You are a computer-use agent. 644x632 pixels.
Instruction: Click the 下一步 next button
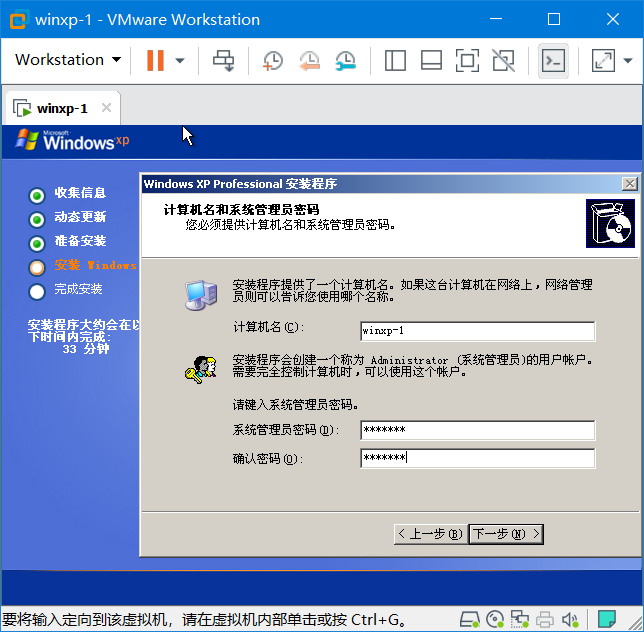(x=506, y=534)
